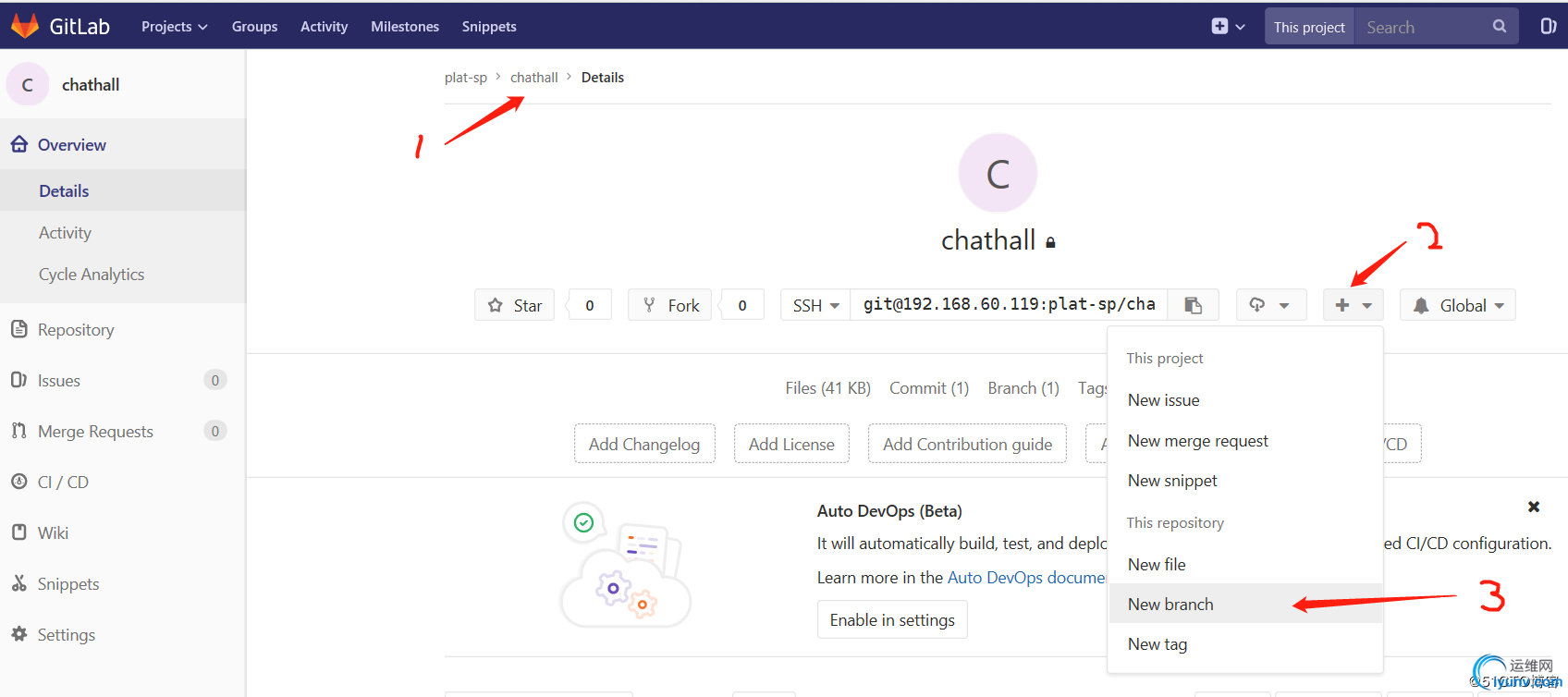Click the fork count 0
The image size is (1568, 697).
pyautogui.click(x=742, y=305)
